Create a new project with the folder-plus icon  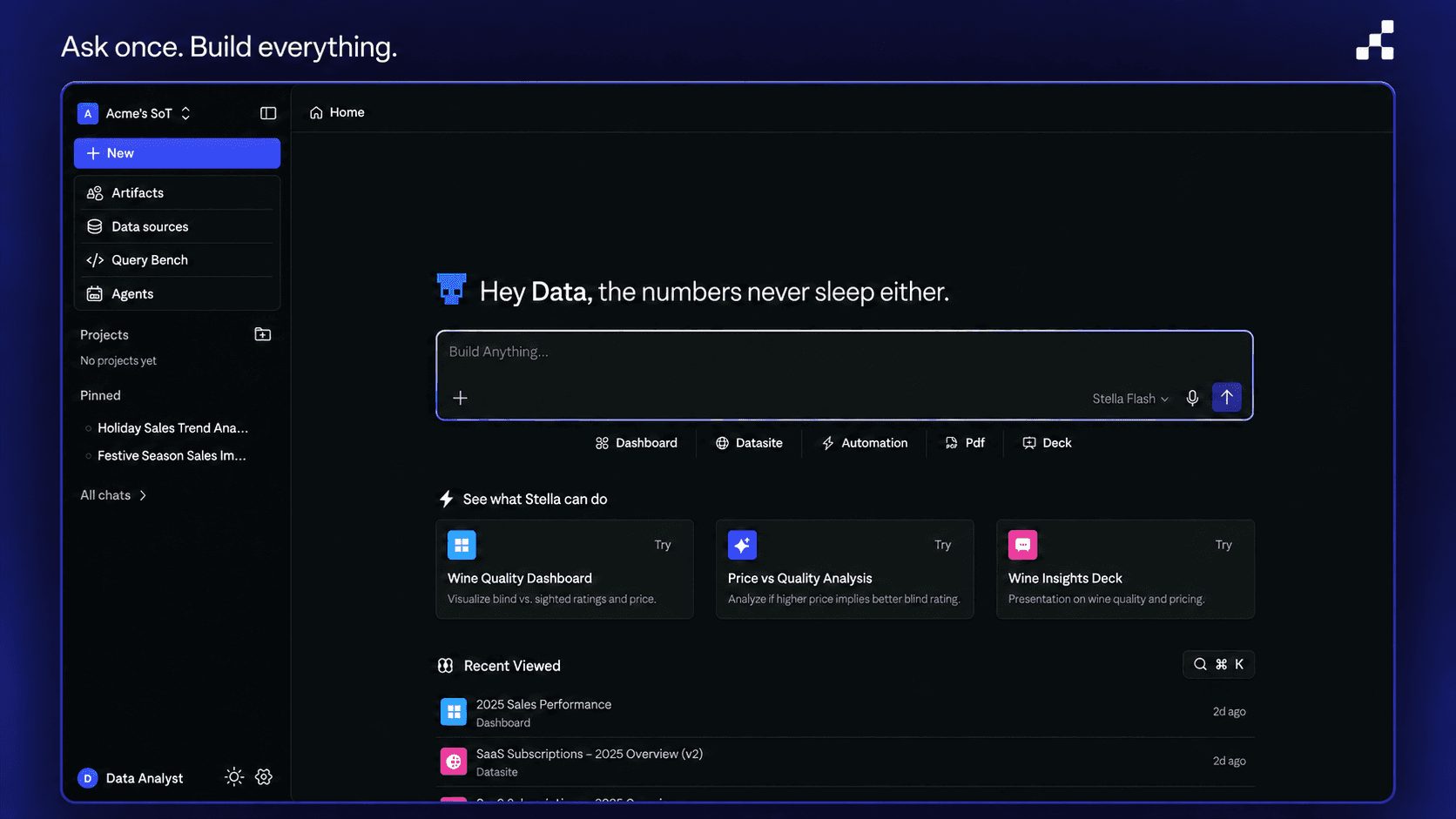[x=262, y=334]
